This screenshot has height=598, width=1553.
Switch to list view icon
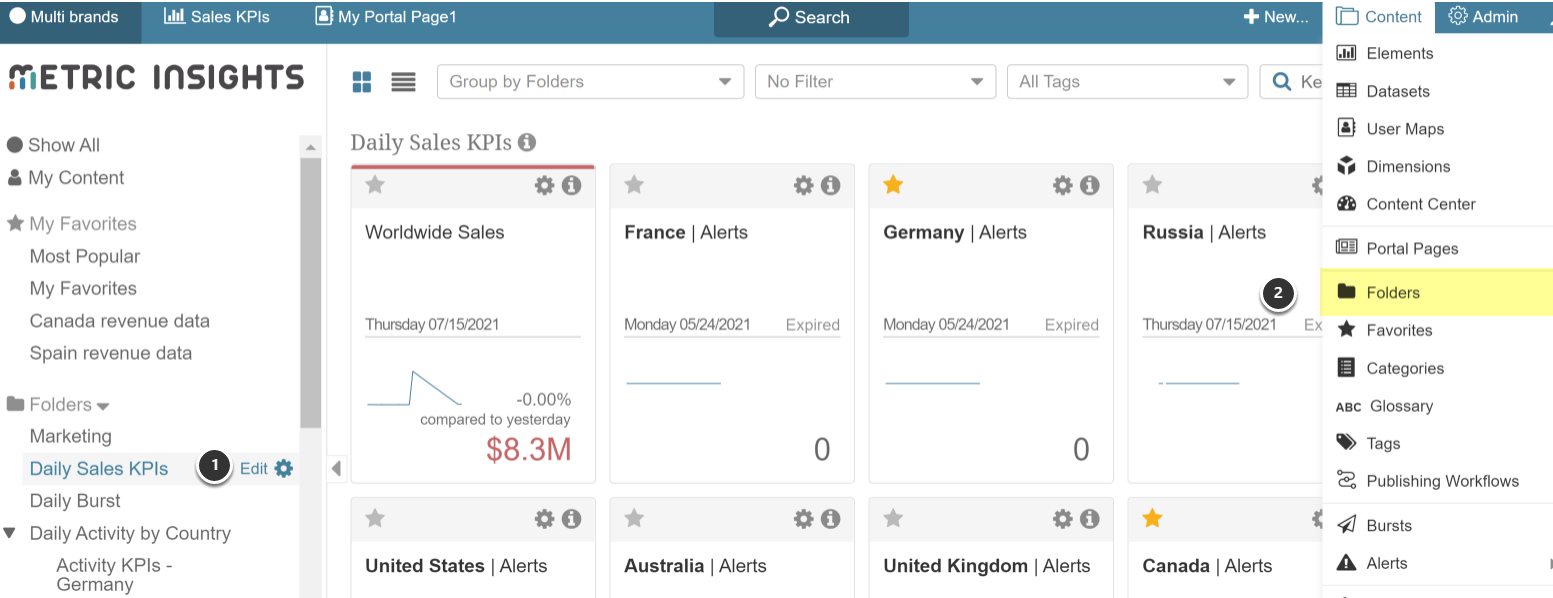(x=403, y=82)
